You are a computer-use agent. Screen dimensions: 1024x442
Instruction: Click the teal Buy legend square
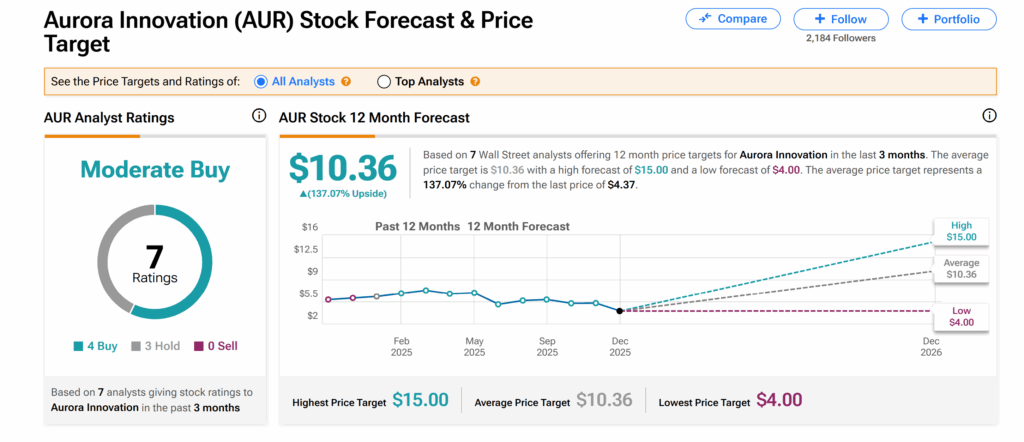pos(78,346)
